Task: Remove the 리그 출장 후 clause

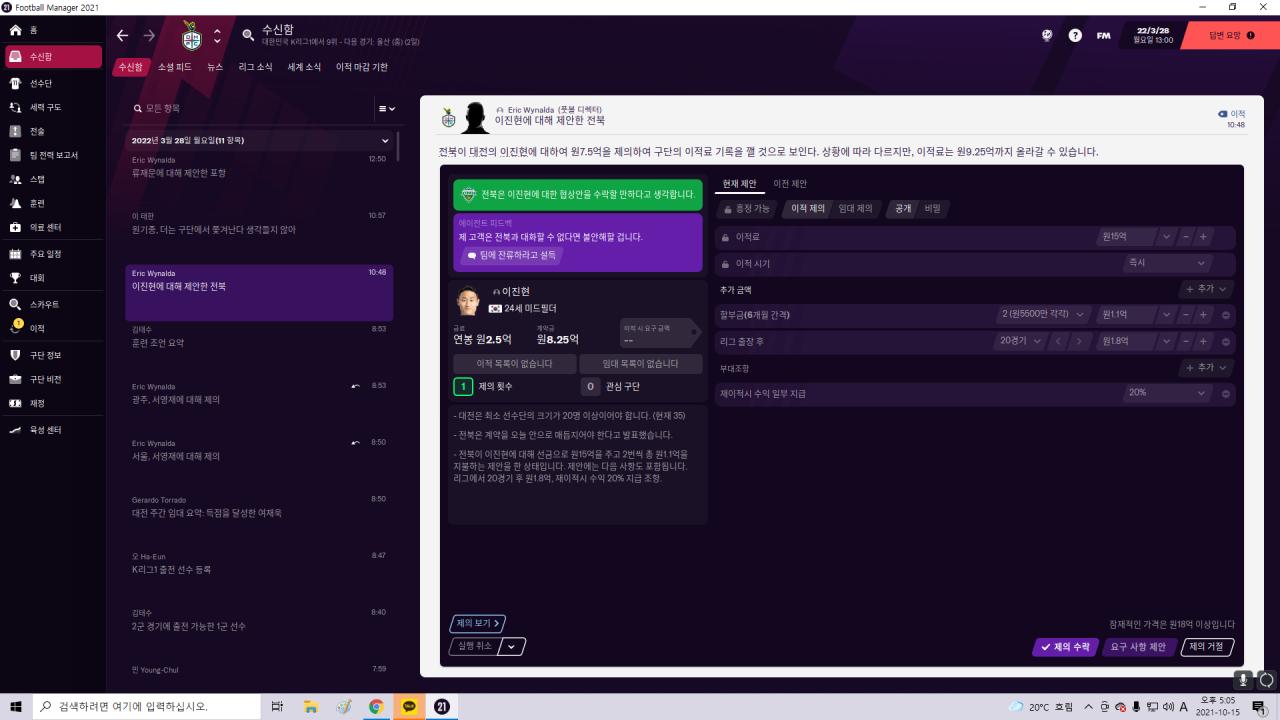Action: 1226,341
